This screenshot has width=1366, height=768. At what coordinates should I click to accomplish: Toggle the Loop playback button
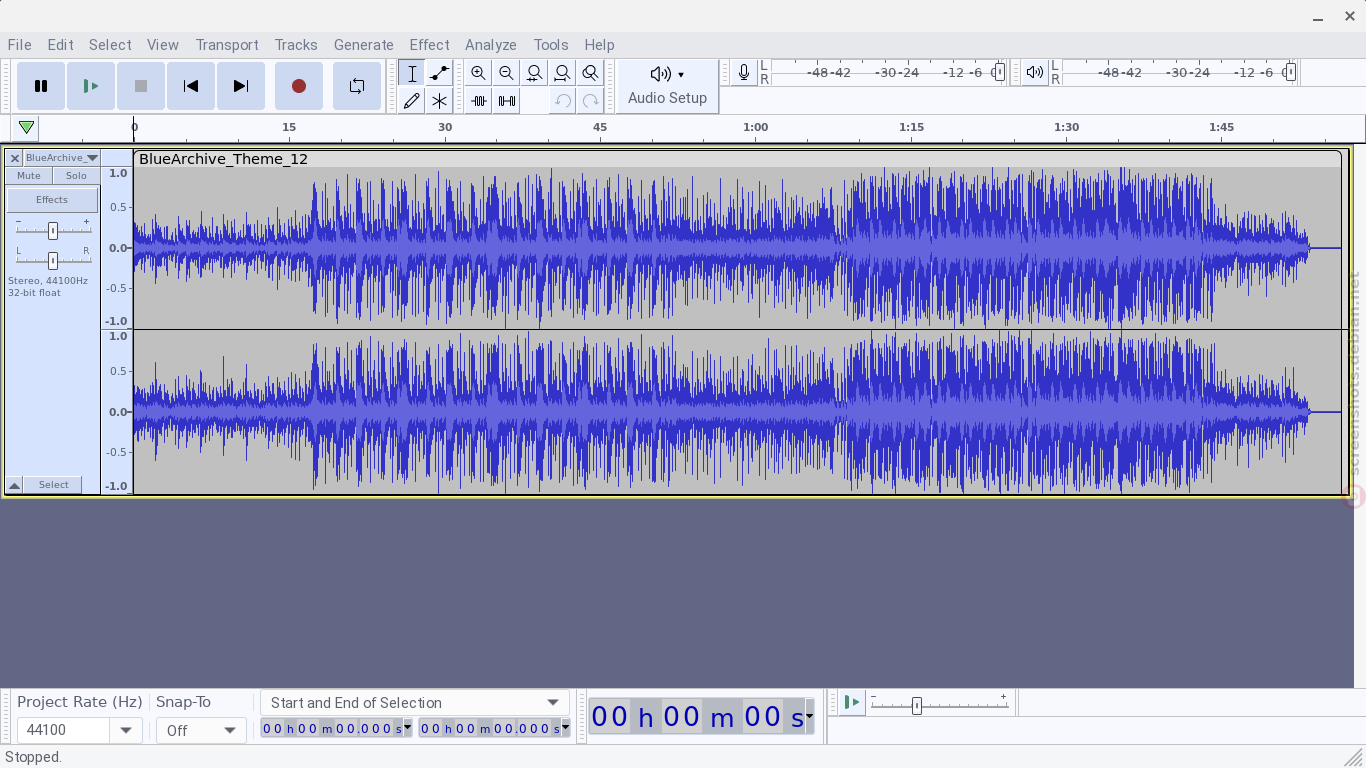click(357, 86)
